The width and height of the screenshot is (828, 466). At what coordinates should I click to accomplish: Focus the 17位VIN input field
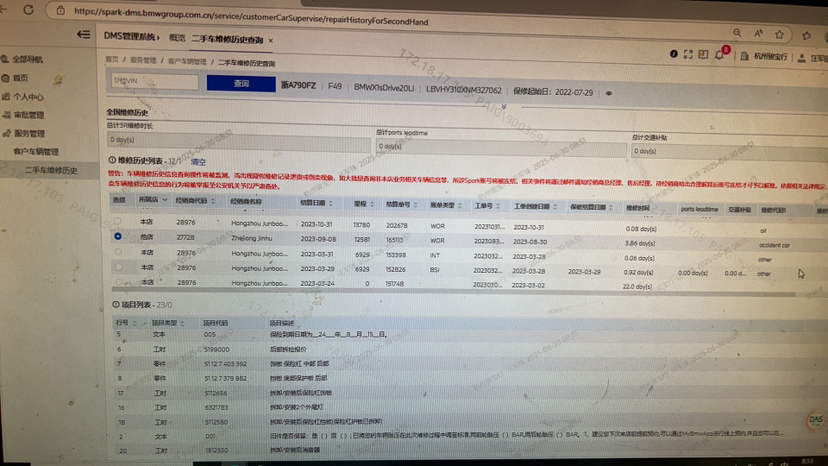click(x=154, y=81)
